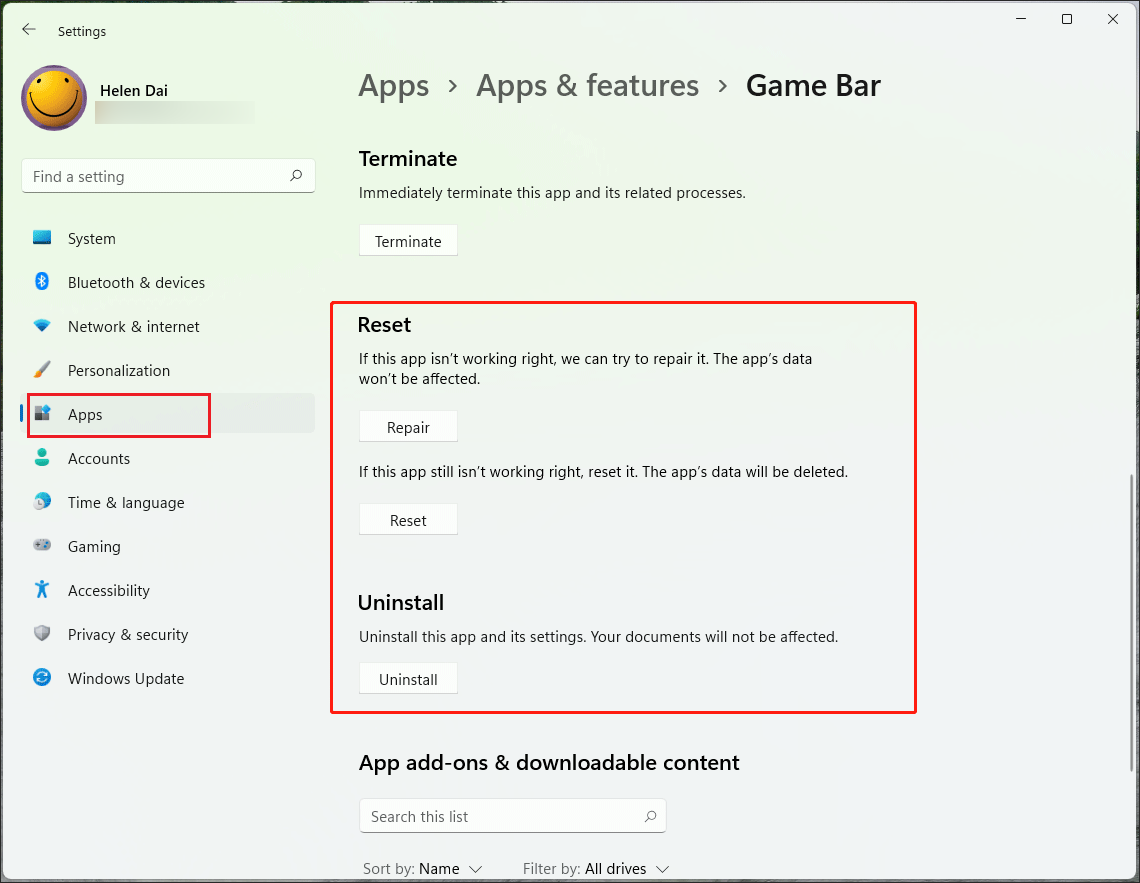
Task: Open Accounts settings
Action: (99, 458)
